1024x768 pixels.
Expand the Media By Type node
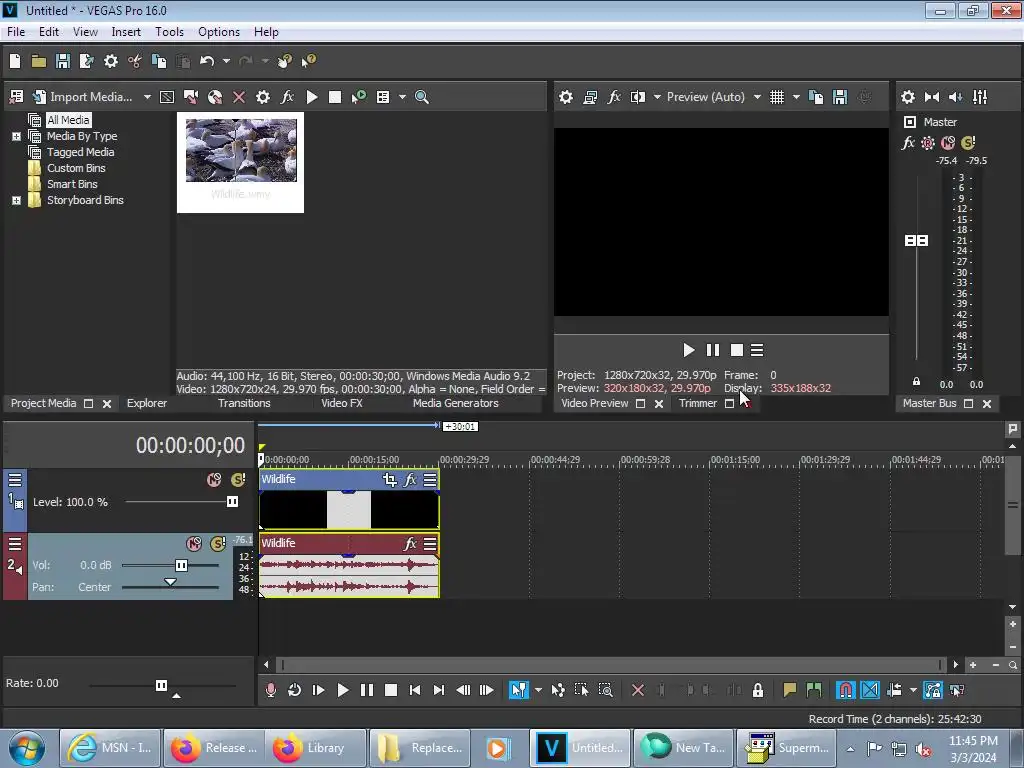[x=16, y=136]
